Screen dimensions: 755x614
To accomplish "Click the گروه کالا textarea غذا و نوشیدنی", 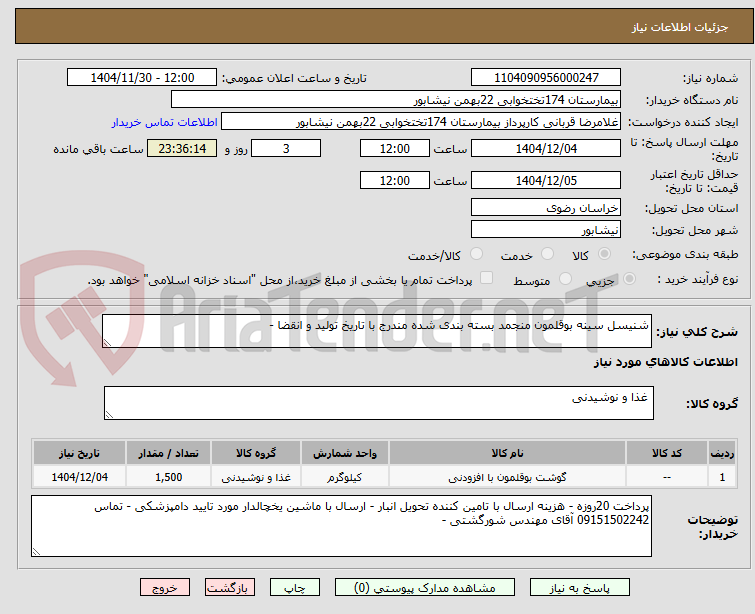I will point(379,403).
